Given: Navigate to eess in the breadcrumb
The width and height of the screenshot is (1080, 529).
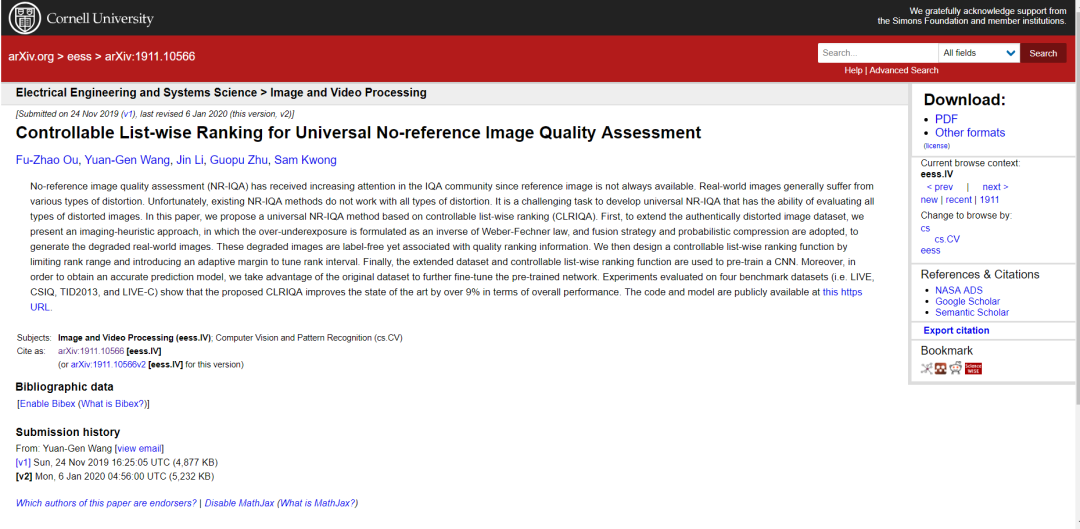Looking at the screenshot, I should 79,57.
